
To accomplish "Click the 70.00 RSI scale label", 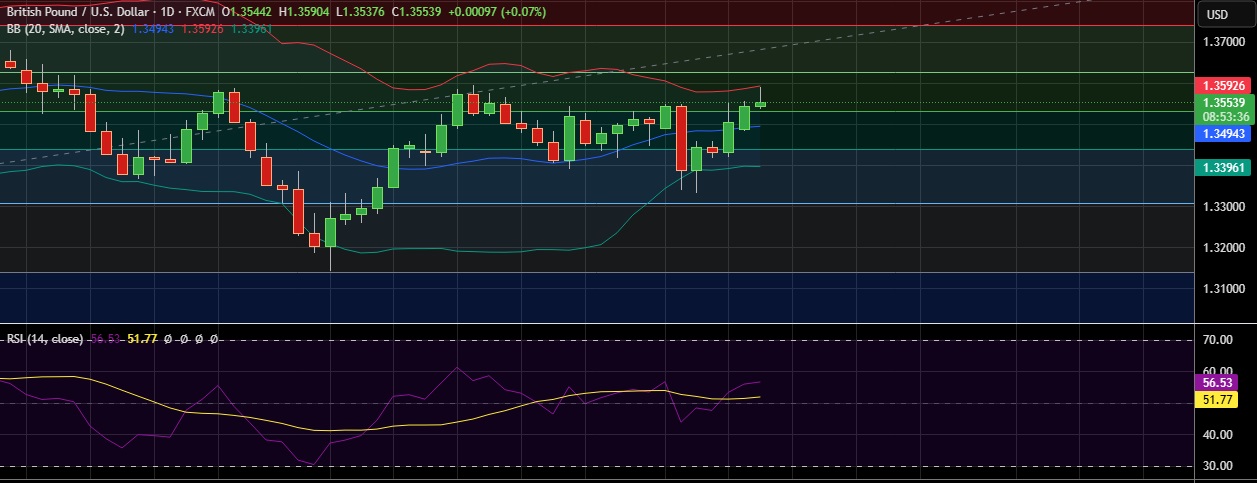I will [1218, 340].
